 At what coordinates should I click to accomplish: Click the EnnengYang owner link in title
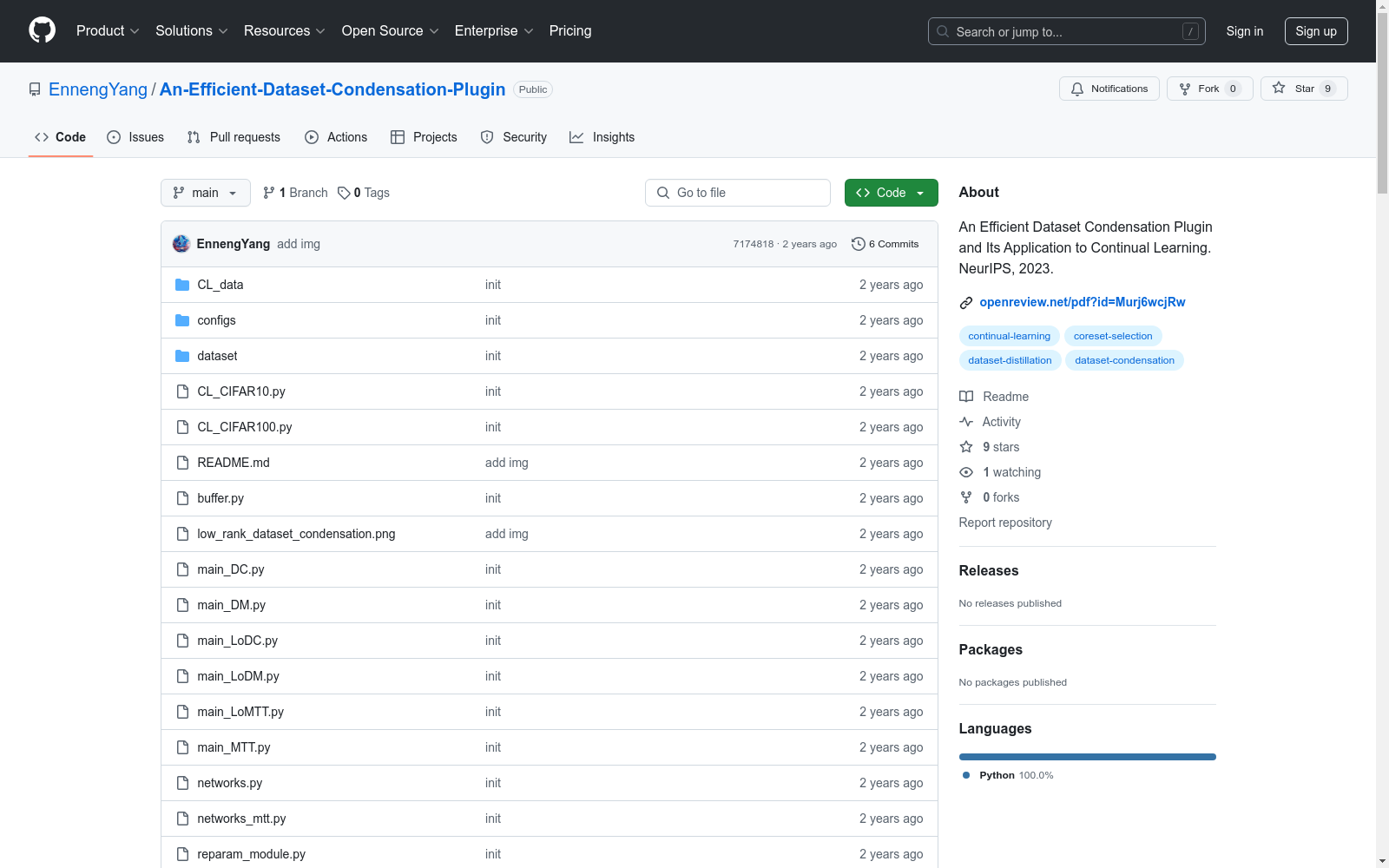coord(98,89)
